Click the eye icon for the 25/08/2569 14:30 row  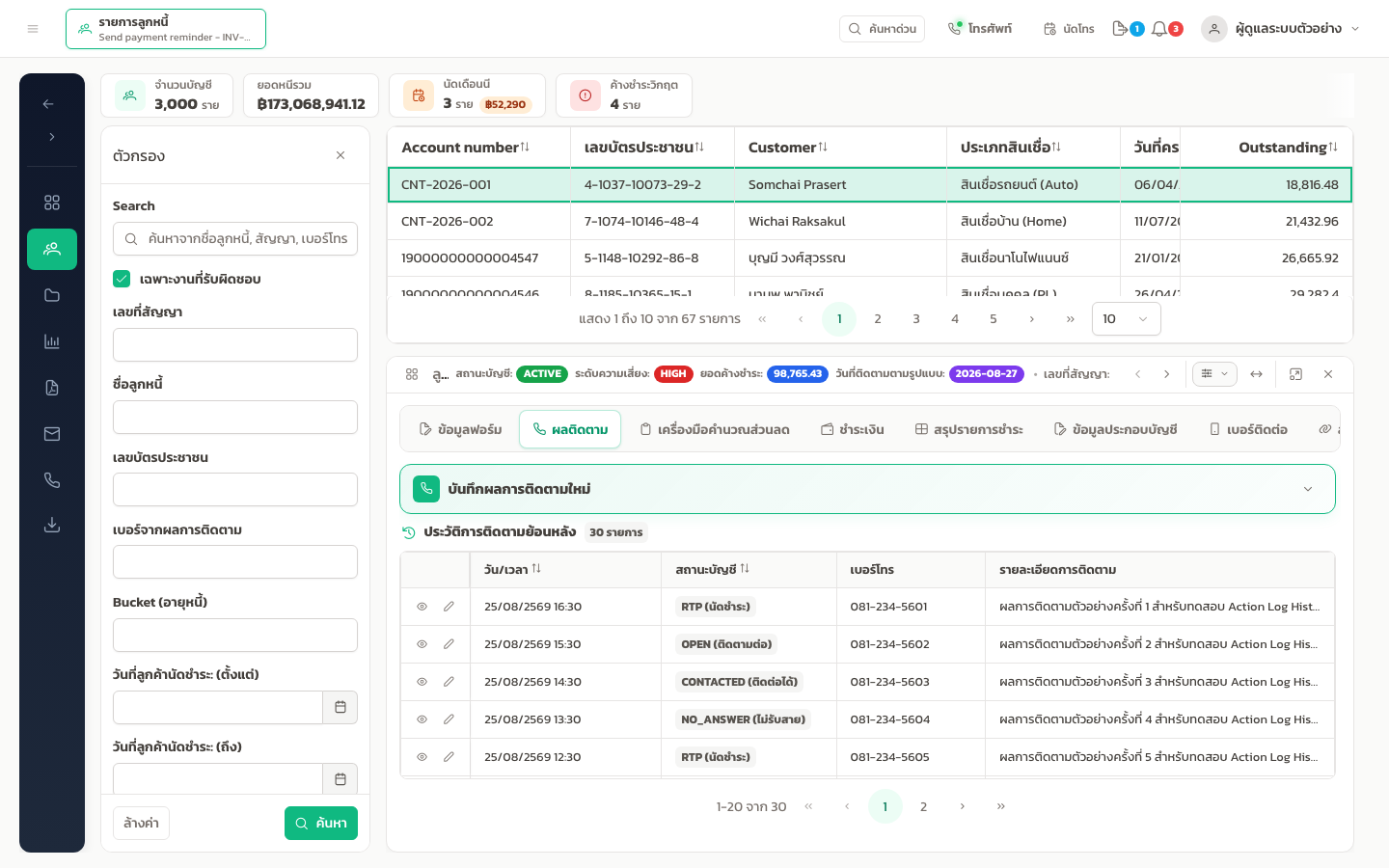(x=422, y=682)
